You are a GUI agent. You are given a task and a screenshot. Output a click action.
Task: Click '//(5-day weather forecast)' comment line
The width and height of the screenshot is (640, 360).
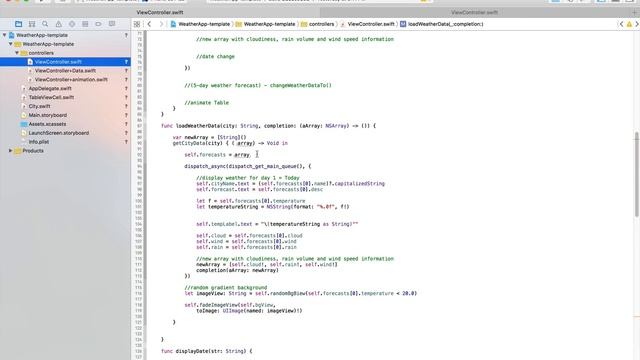point(258,85)
